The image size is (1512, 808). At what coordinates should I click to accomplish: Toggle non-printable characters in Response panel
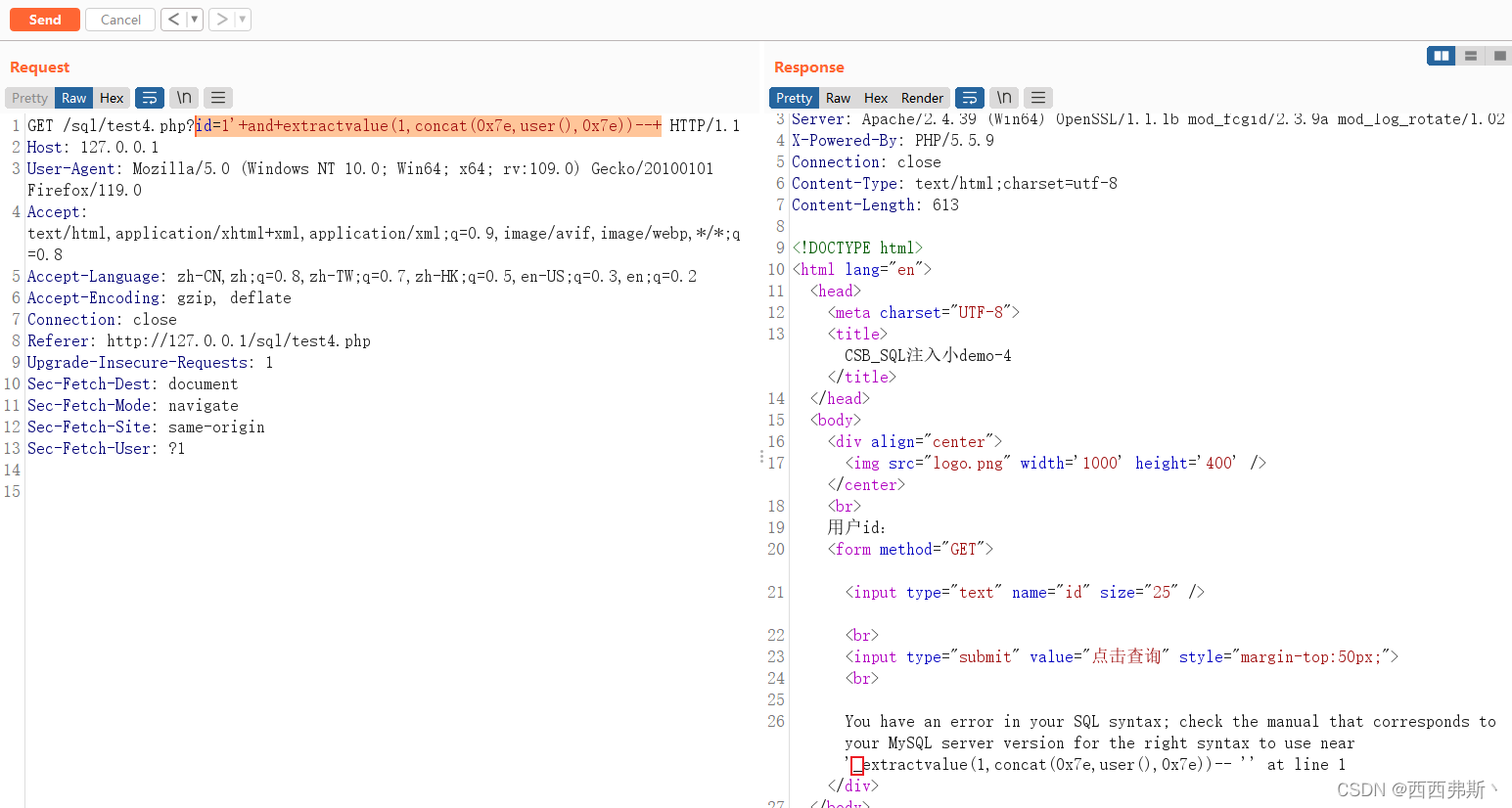click(1004, 98)
